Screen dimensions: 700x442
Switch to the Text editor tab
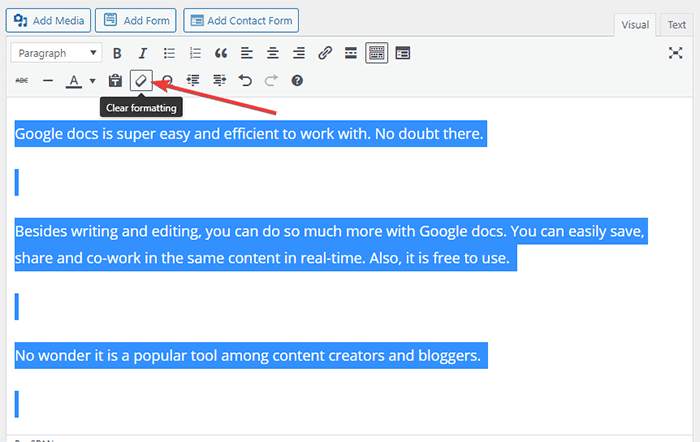point(677,25)
